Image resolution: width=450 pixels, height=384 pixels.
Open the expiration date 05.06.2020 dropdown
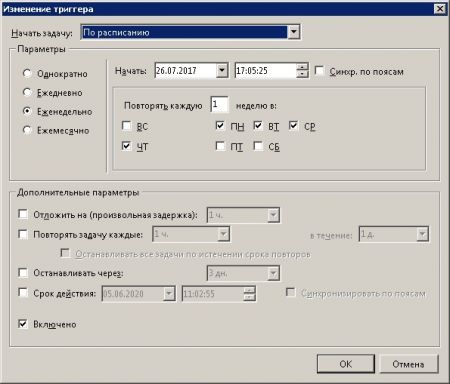(x=169, y=294)
